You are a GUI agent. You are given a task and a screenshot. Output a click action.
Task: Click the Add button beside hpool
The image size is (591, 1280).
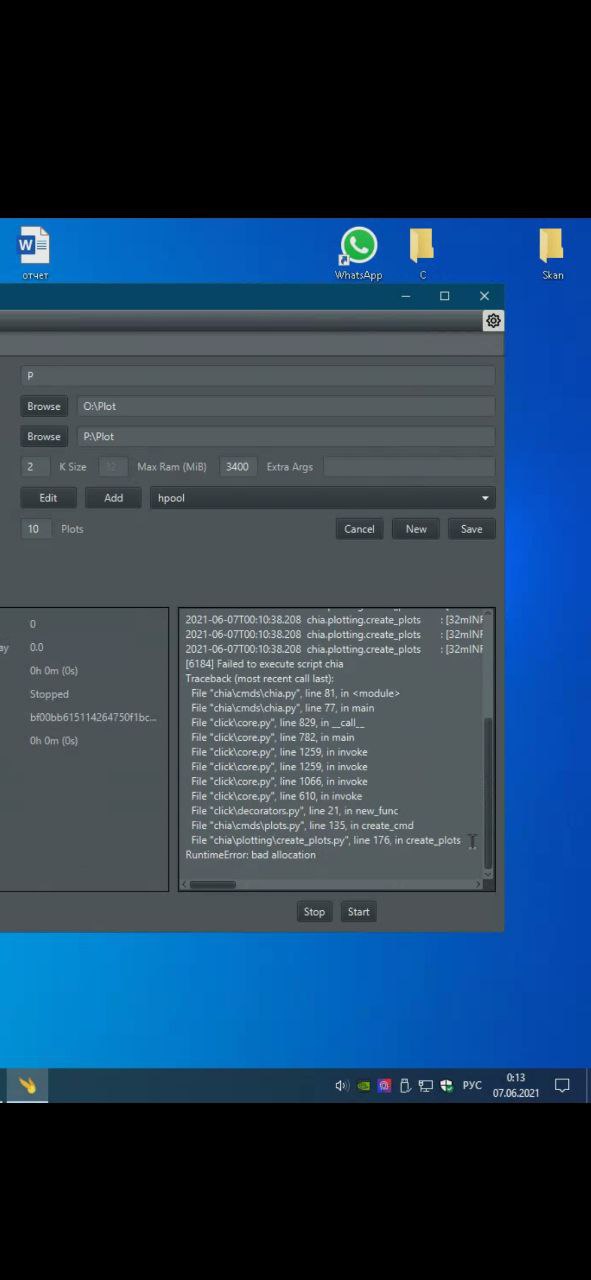pos(114,498)
